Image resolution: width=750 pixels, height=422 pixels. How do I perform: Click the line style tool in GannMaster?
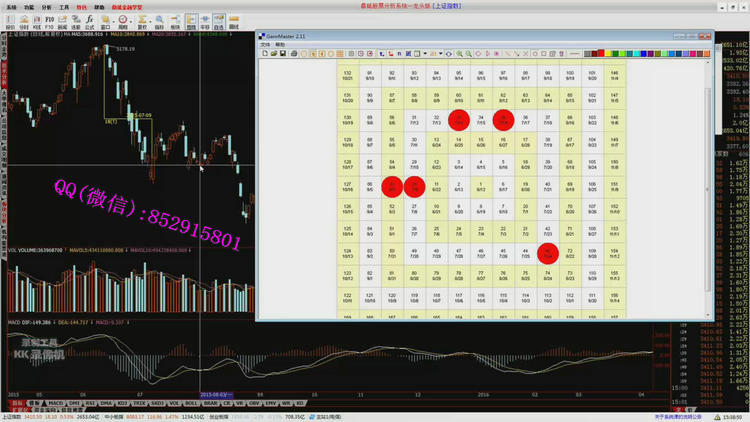tap(574, 54)
